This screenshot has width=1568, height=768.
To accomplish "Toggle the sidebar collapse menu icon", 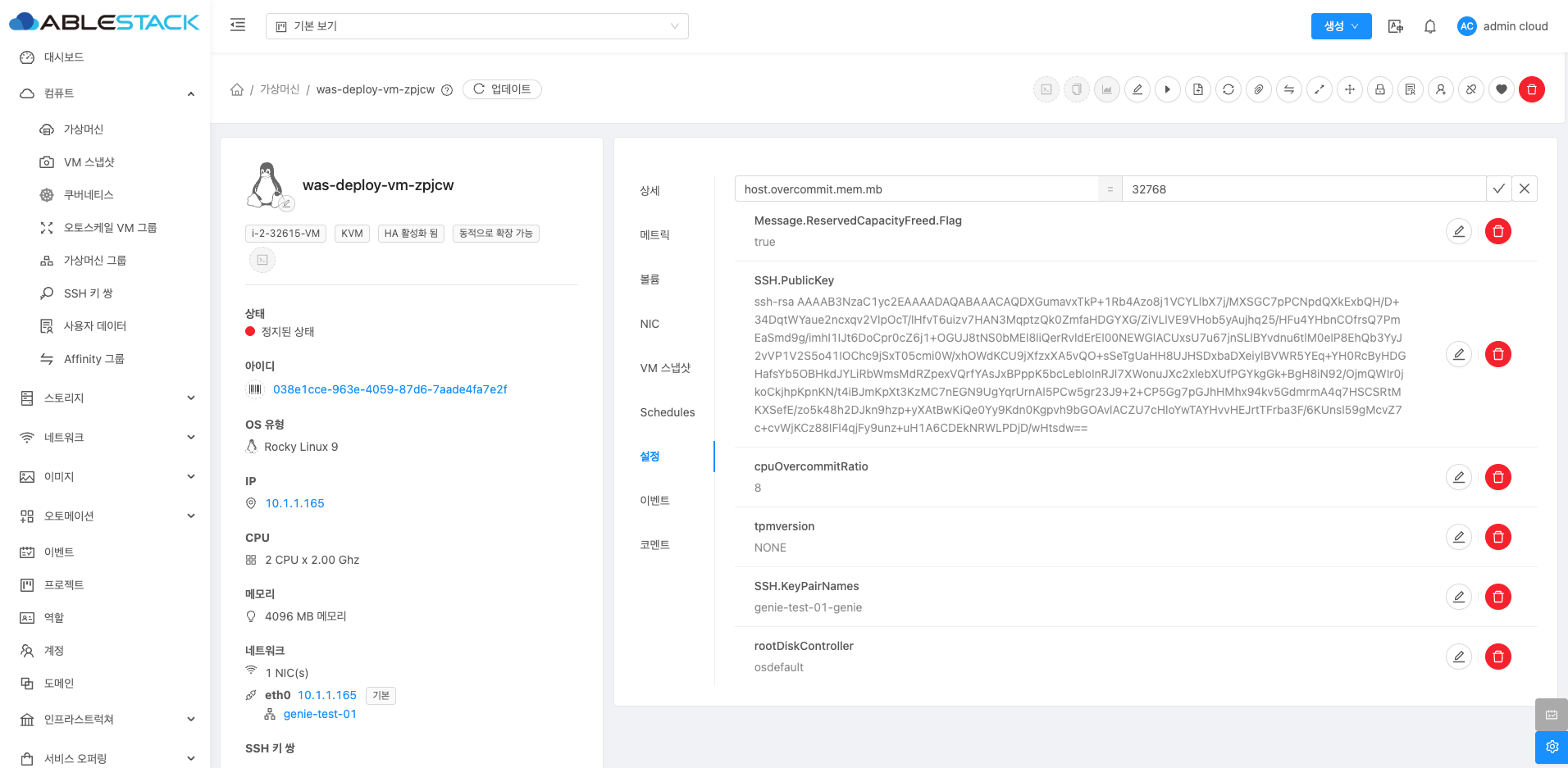I will (x=238, y=25).
